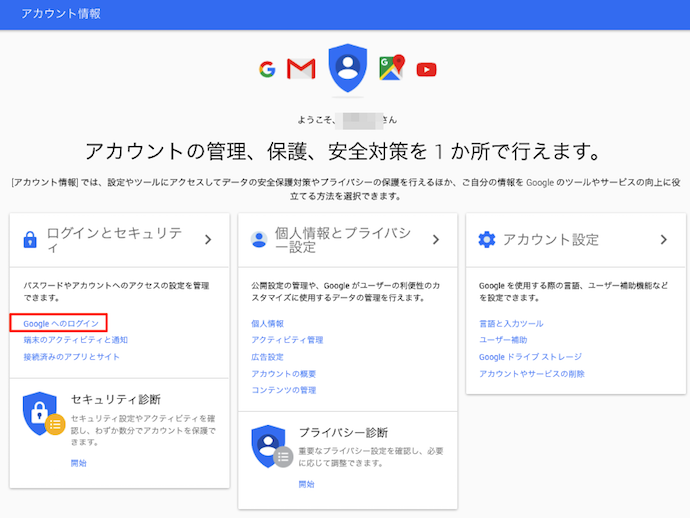Click the ログインとセキュリティ card title
Screen dimensions: 690x518
click(114, 240)
